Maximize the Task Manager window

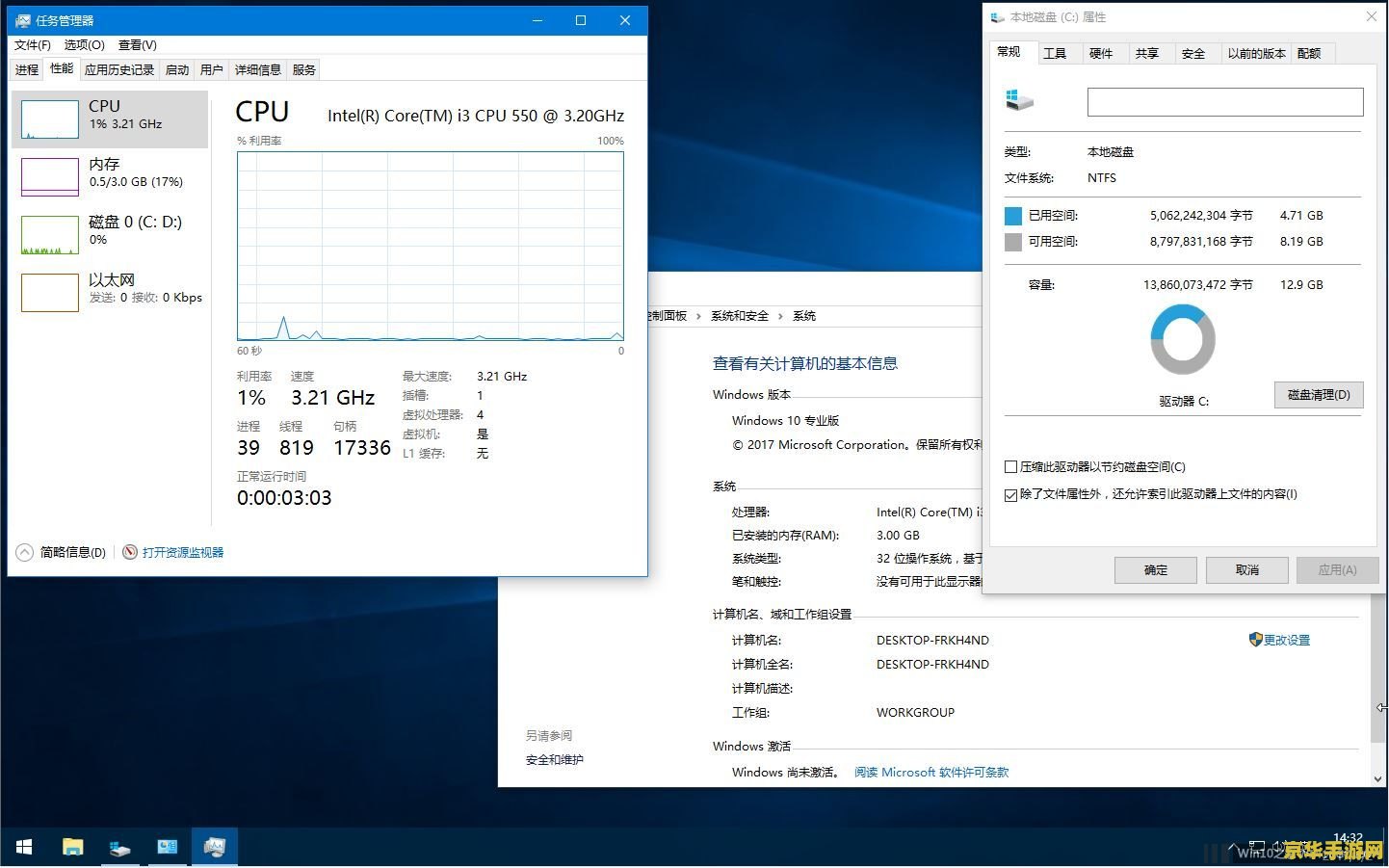pyautogui.click(x=581, y=20)
